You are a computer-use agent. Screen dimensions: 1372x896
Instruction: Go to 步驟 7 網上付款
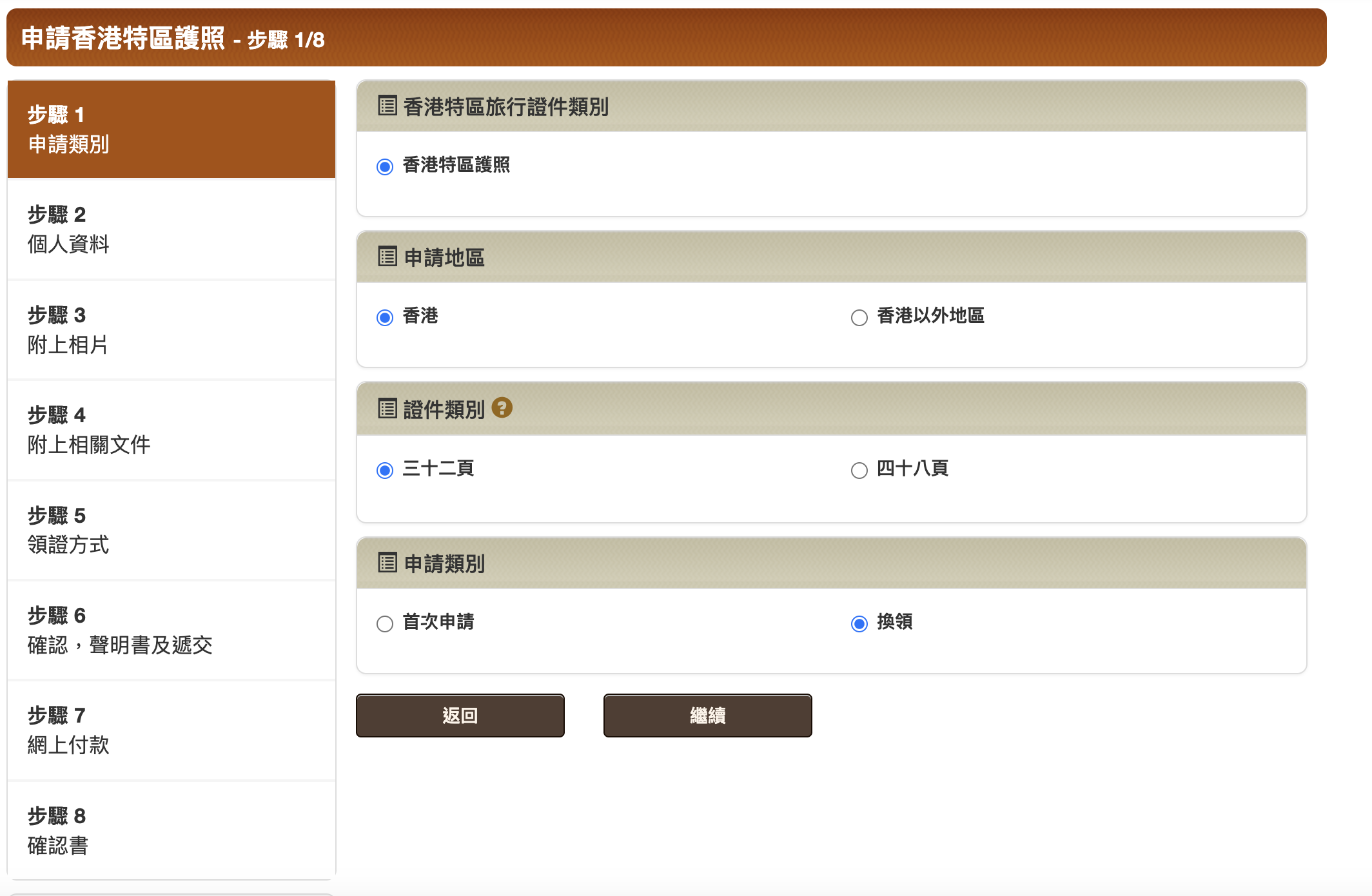(171, 730)
